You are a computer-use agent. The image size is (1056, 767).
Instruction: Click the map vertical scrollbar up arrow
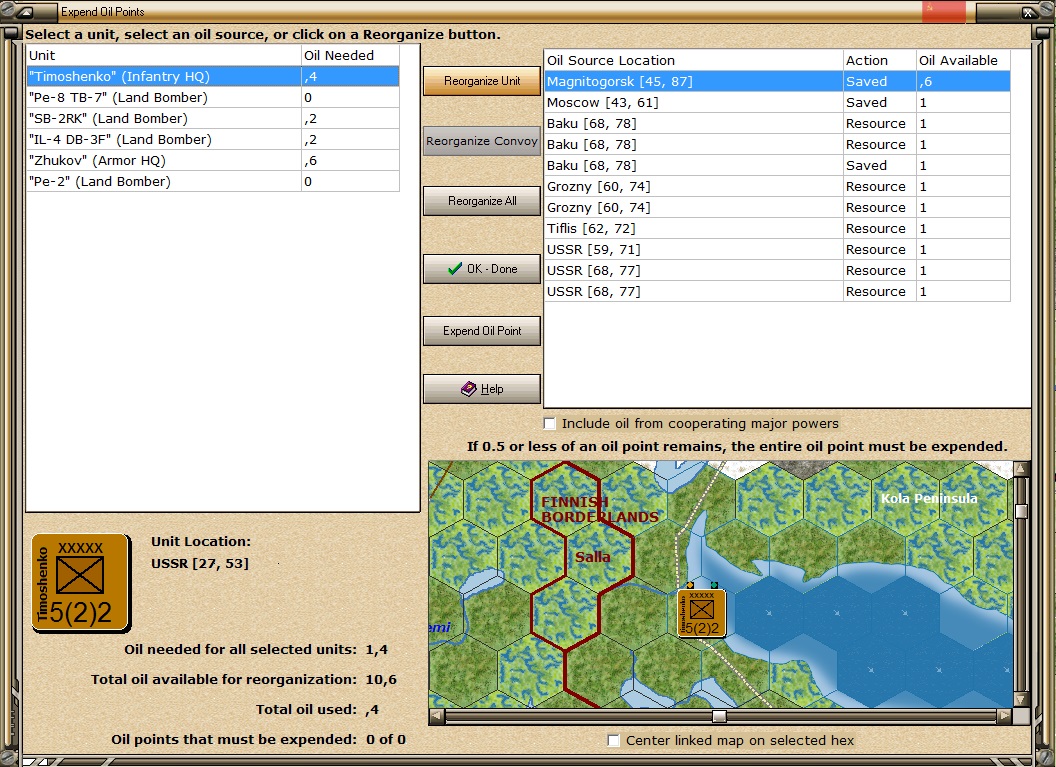pos(1021,469)
